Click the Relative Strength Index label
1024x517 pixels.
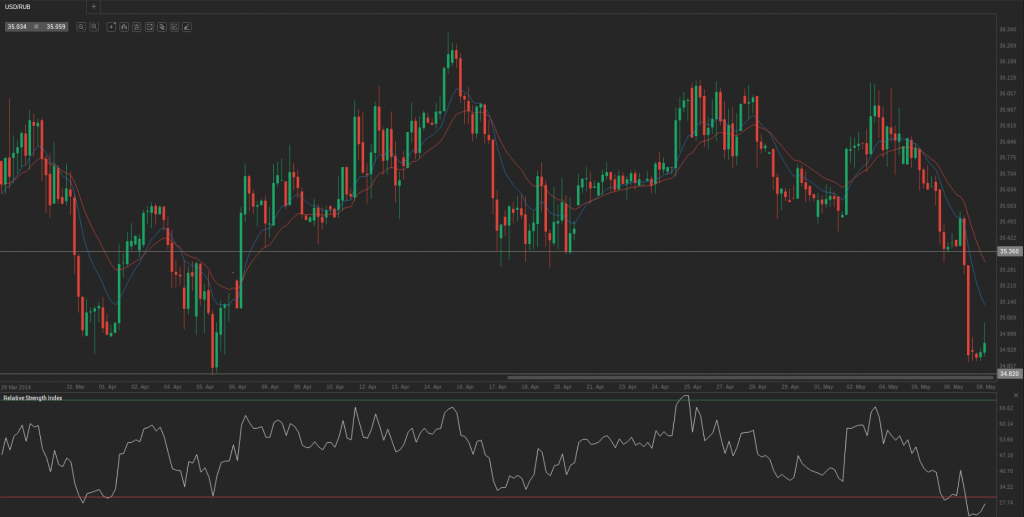pyautogui.click(x=31, y=398)
